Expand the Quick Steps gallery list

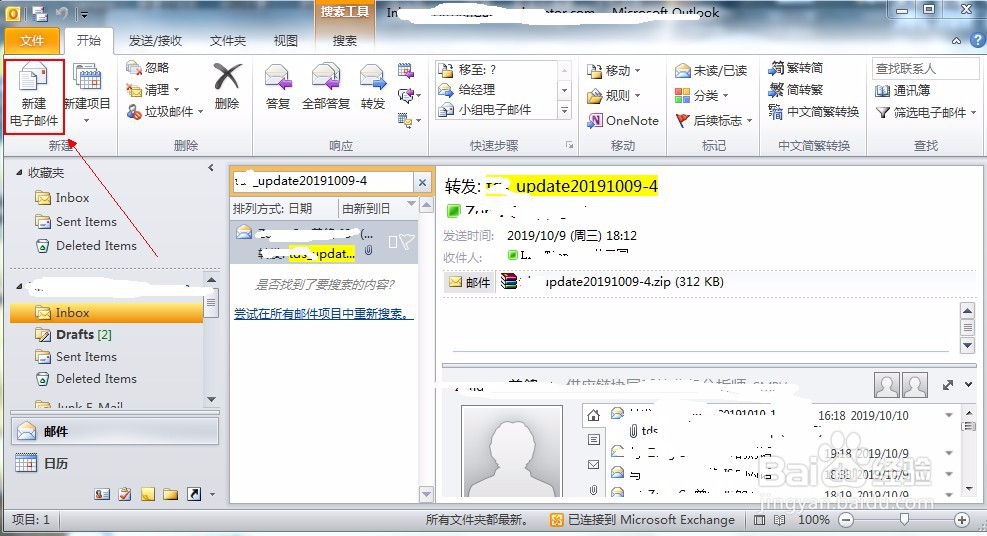coord(565,110)
